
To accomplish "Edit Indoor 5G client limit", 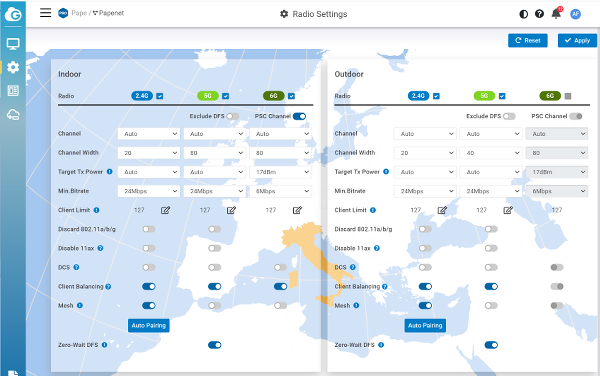I will (x=231, y=210).
